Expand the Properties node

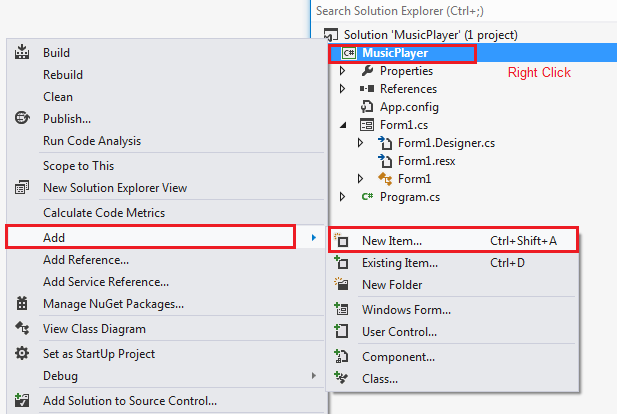342,71
